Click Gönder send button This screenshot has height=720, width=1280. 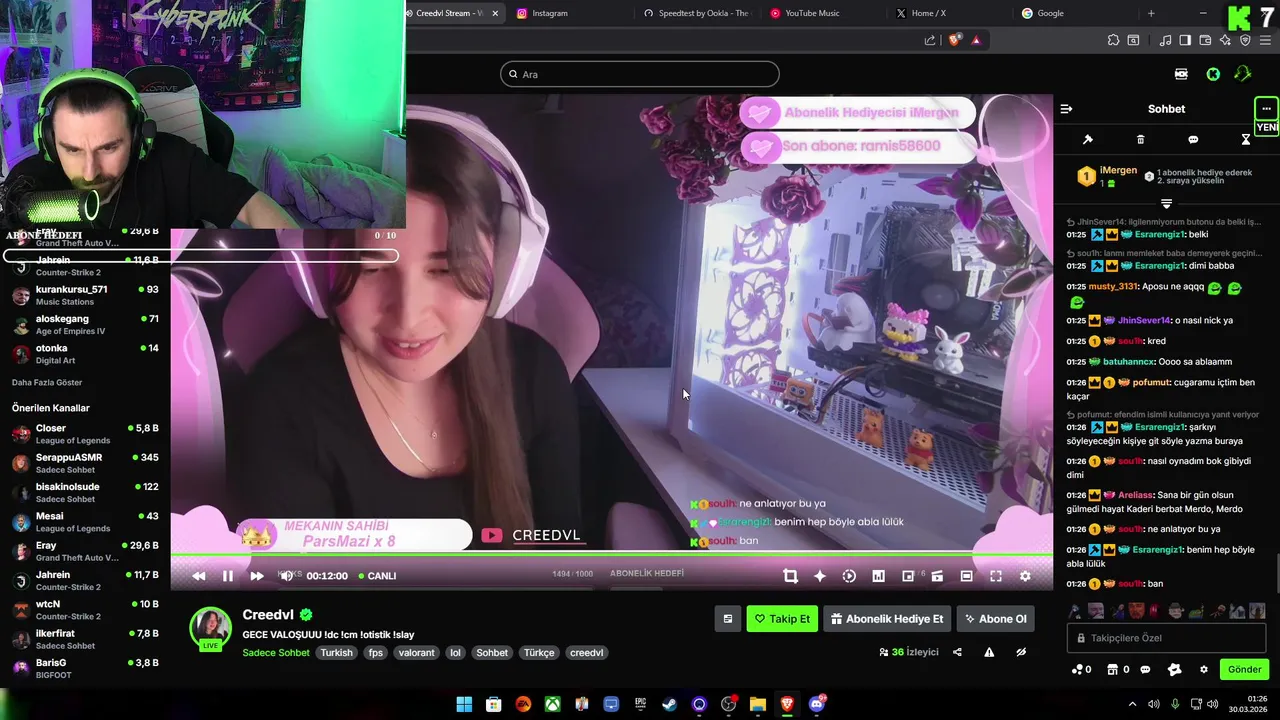(x=1245, y=669)
